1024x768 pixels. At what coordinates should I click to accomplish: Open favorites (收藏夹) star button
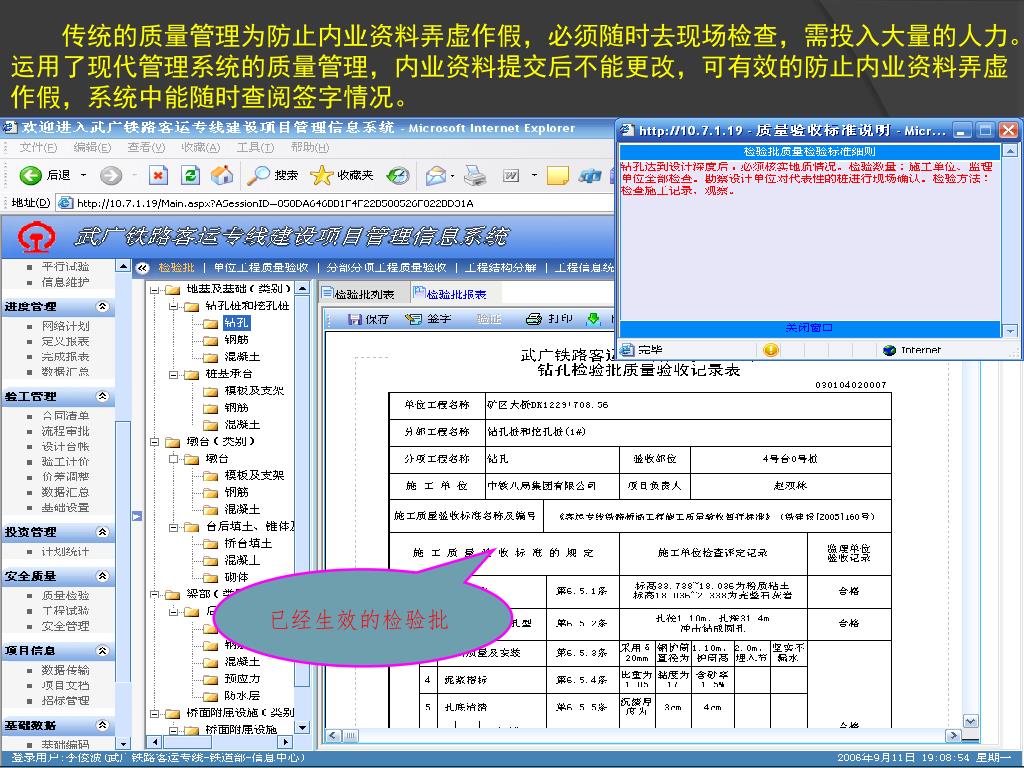(342, 175)
